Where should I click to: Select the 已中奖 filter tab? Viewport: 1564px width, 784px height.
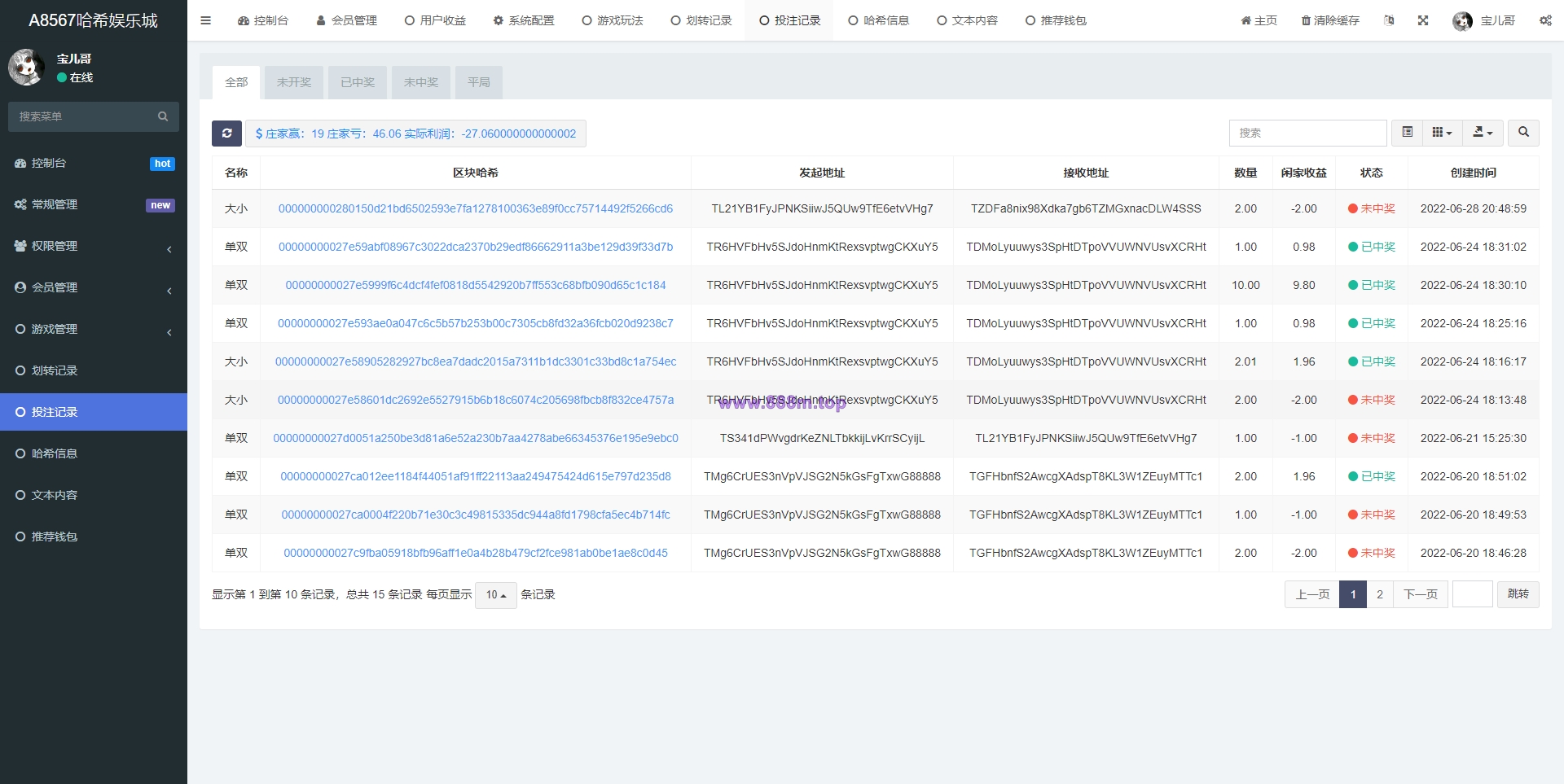click(358, 82)
